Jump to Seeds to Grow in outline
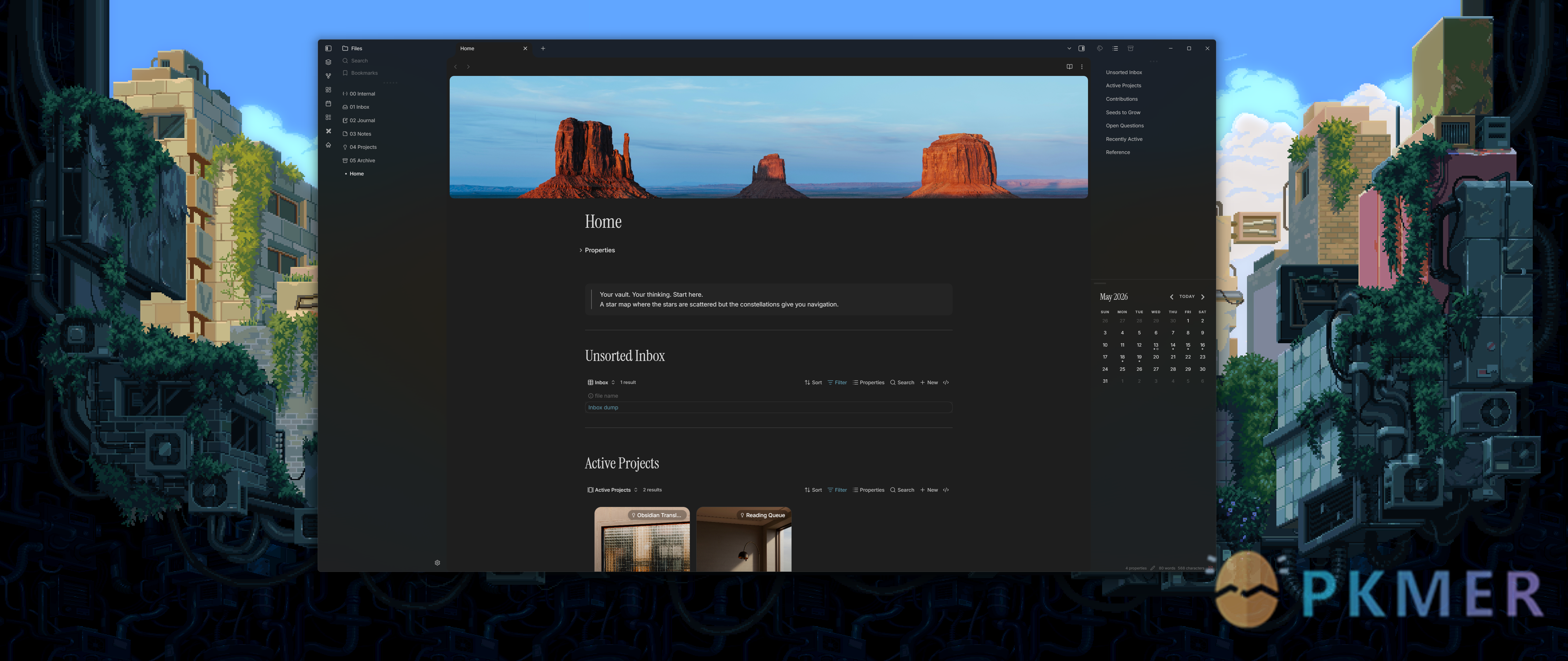Image resolution: width=1568 pixels, height=661 pixels. point(1123,113)
